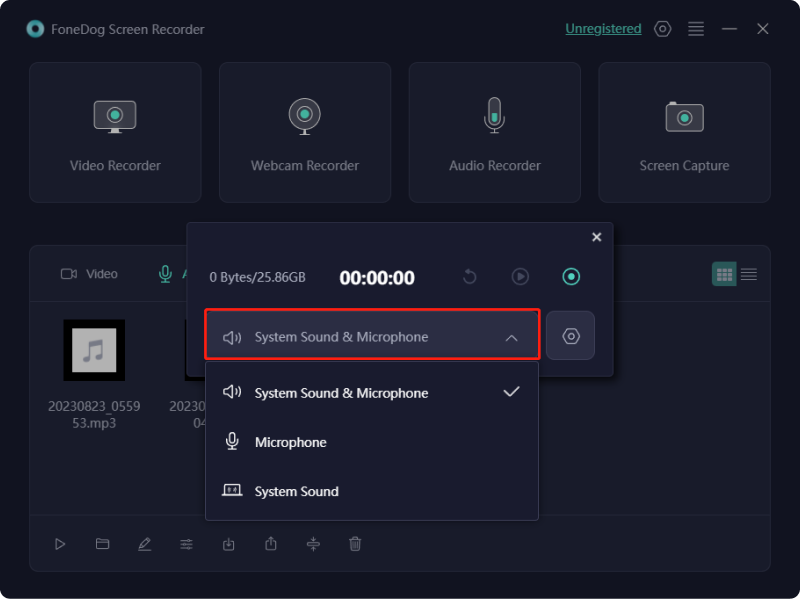The width and height of the screenshot is (800, 599).
Task: Open the Audio Recorder tool
Action: tap(494, 131)
